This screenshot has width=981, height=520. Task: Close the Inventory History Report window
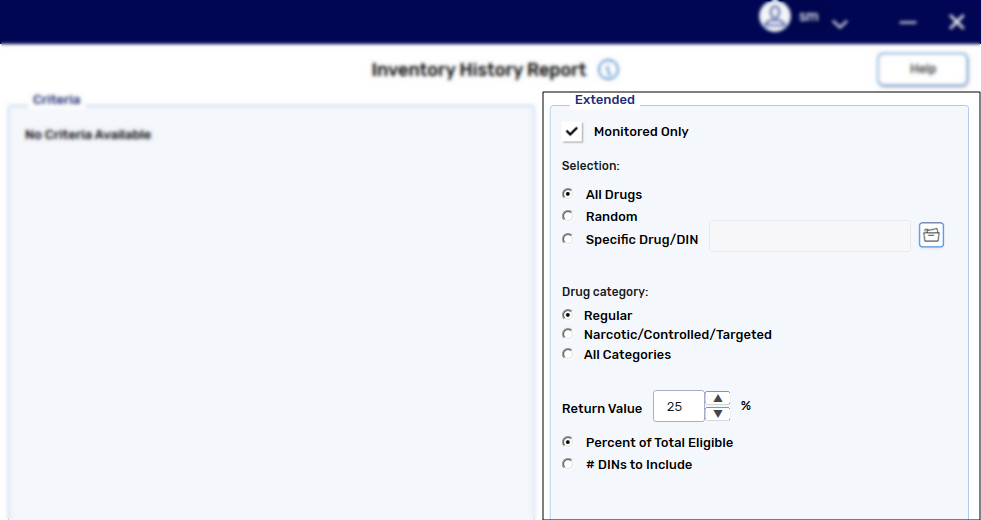point(956,22)
